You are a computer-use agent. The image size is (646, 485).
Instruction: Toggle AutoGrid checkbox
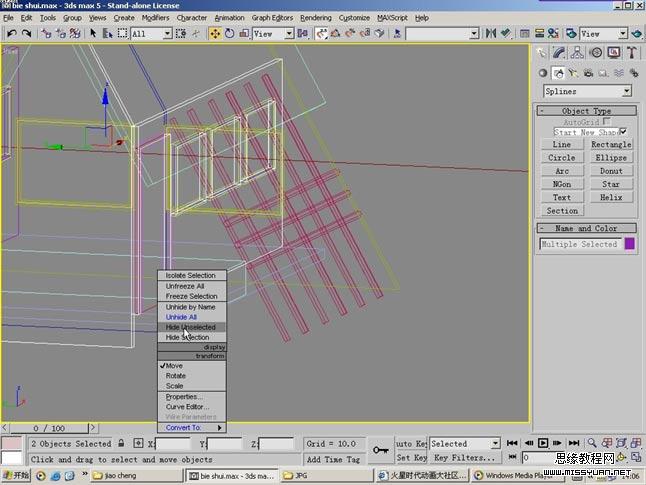tap(606, 121)
